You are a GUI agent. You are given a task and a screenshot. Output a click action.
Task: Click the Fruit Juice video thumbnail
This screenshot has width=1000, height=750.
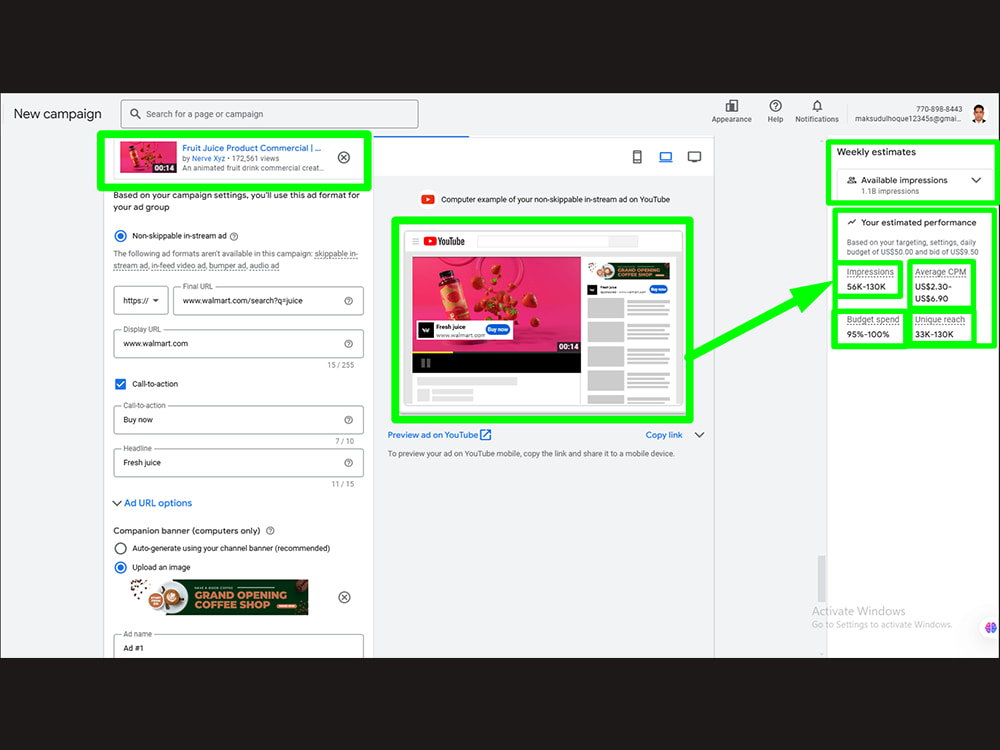pos(148,158)
